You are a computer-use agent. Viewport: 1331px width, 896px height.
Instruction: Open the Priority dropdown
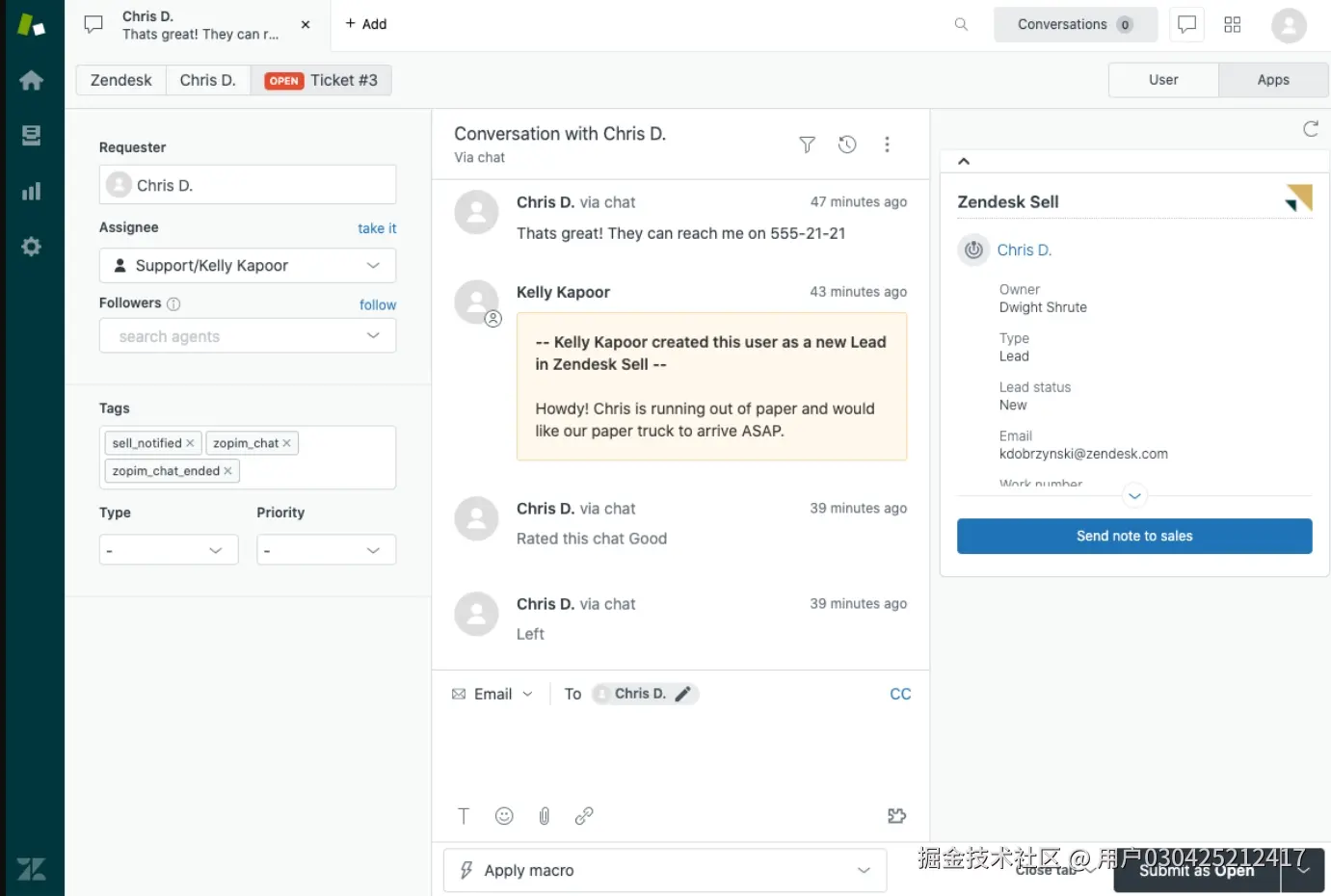pos(326,550)
